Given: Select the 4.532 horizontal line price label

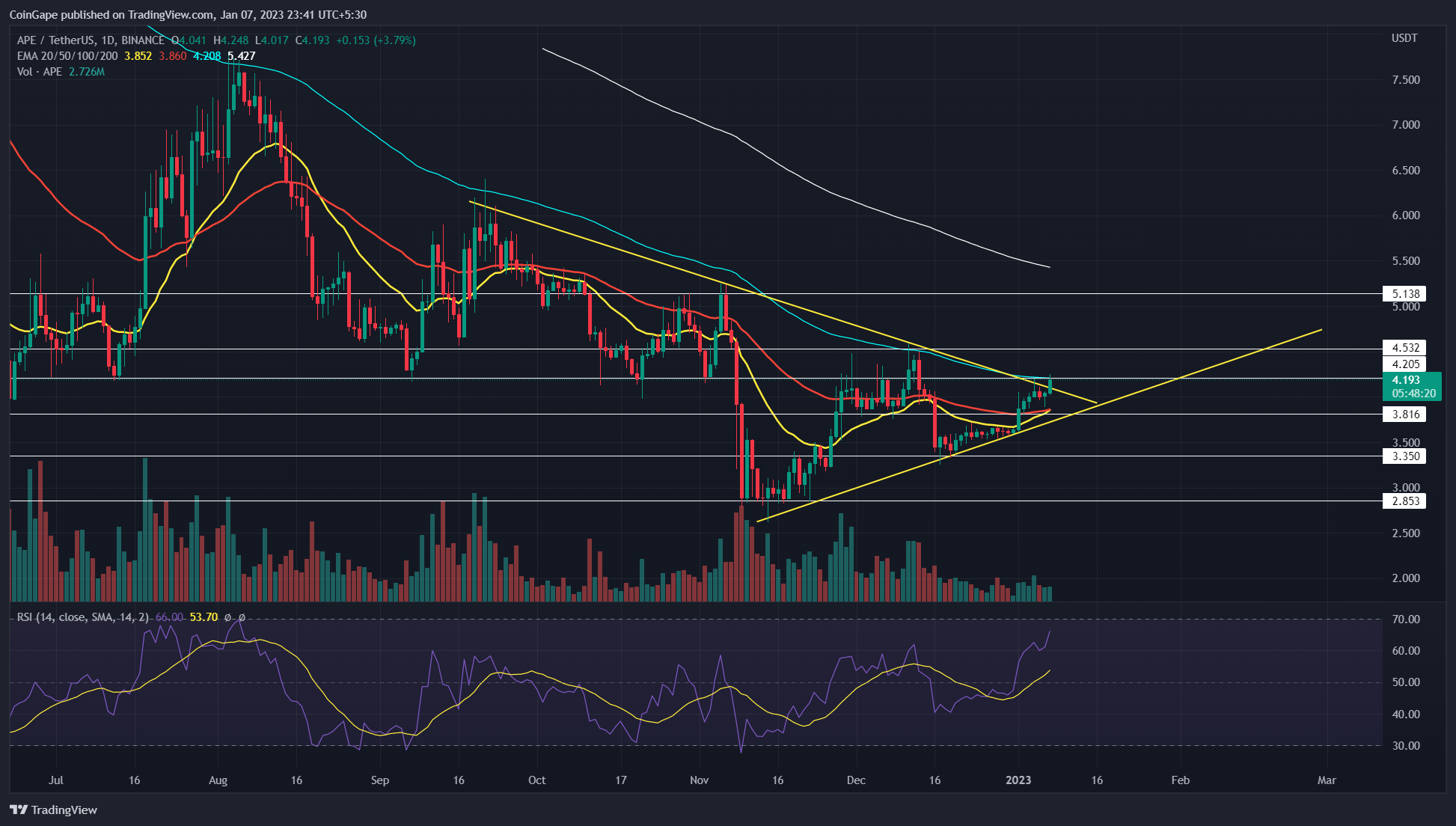Looking at the screenshot, I should [1404, 348].
